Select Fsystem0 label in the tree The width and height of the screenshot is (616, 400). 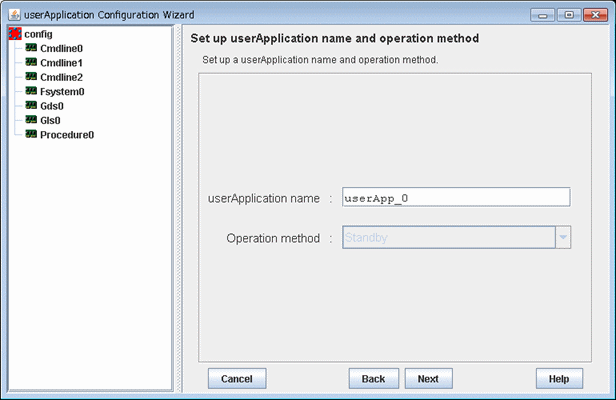point(62,92)
